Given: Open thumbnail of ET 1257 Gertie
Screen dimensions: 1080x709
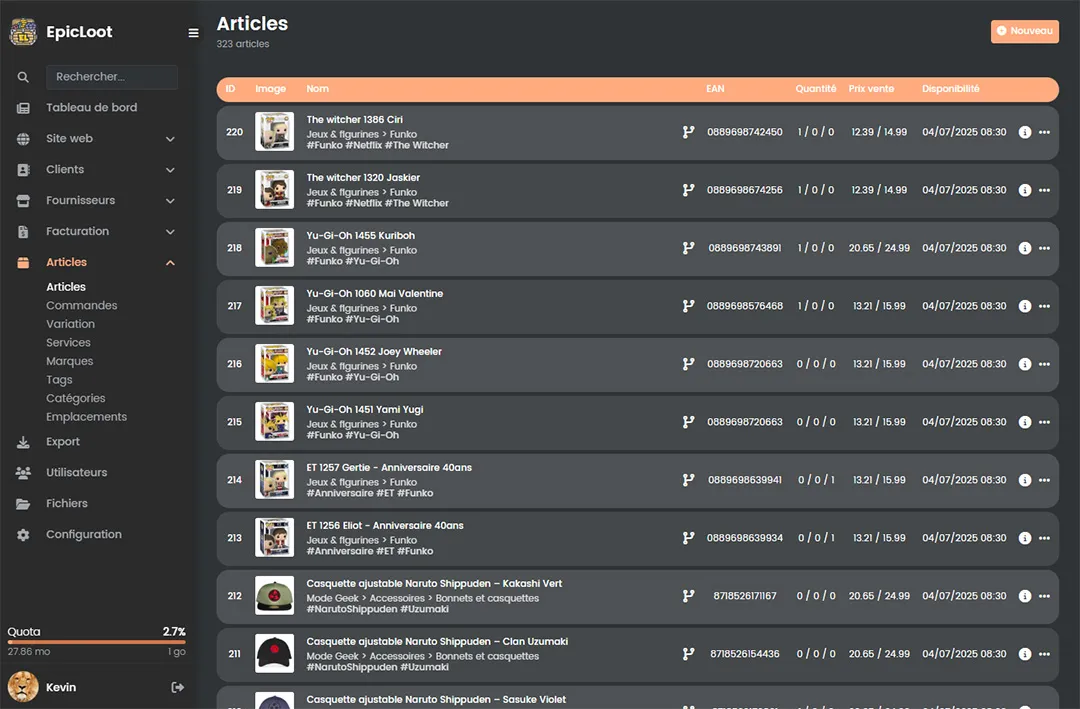Looking at the screenshot, I should click(x=274, y=480).
